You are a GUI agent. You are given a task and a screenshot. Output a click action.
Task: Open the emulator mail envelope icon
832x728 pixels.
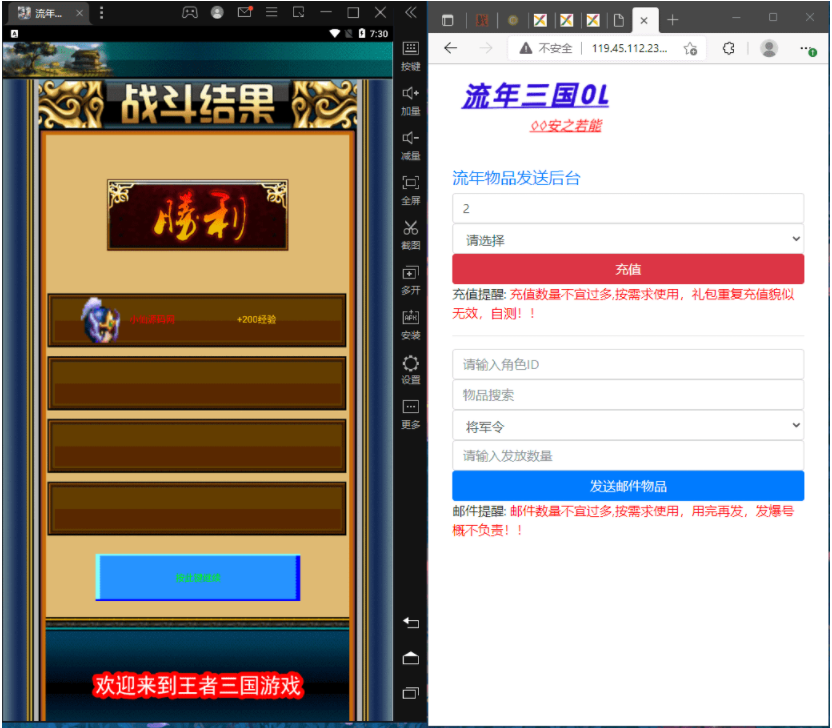coord(244,13)
